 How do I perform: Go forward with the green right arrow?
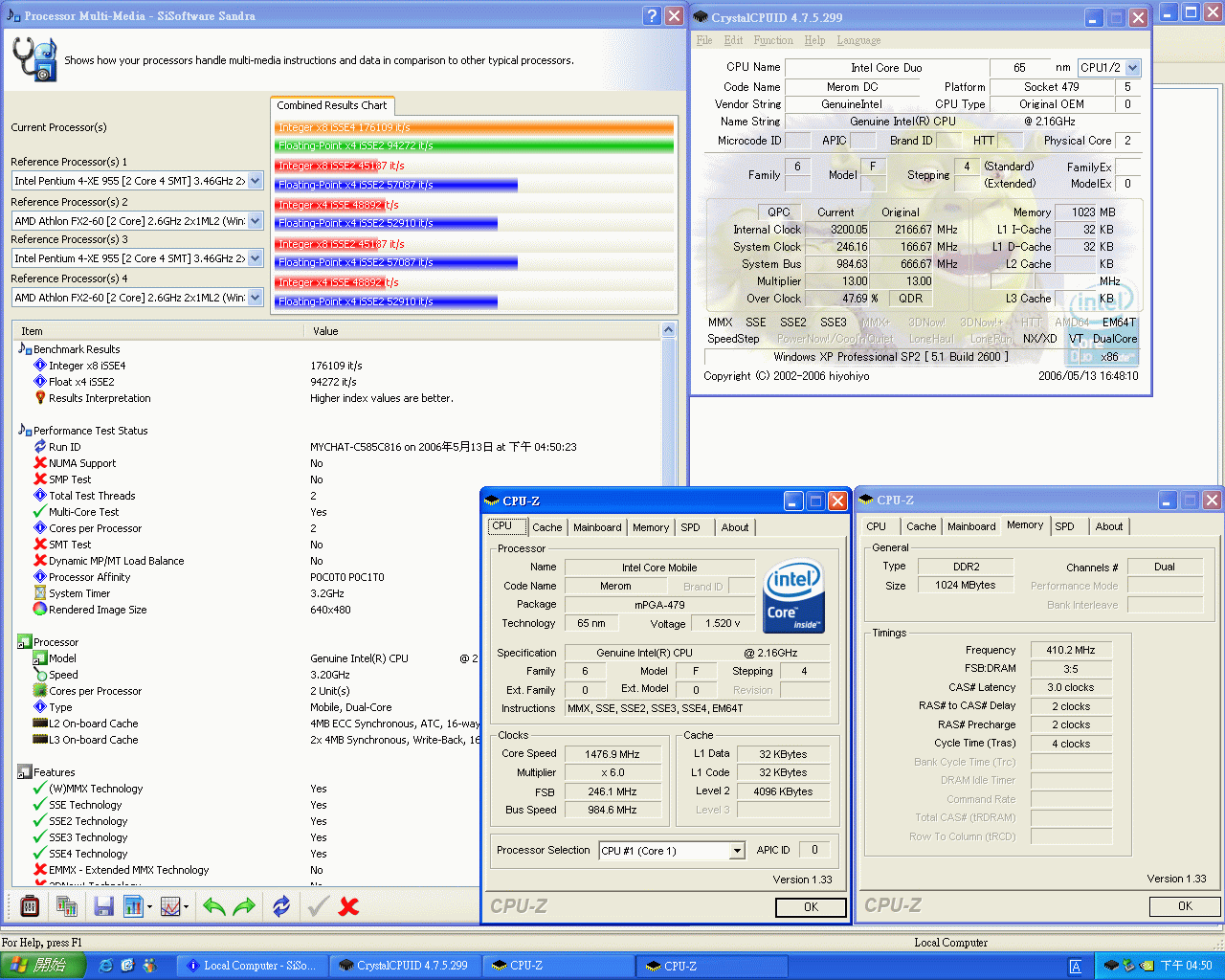(245, 905)
